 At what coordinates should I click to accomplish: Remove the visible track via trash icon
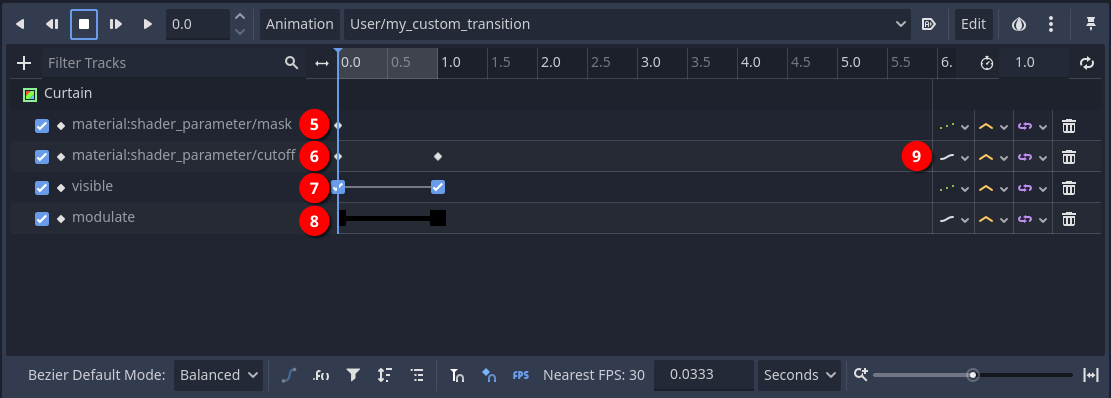click(x=1068, y=188)
